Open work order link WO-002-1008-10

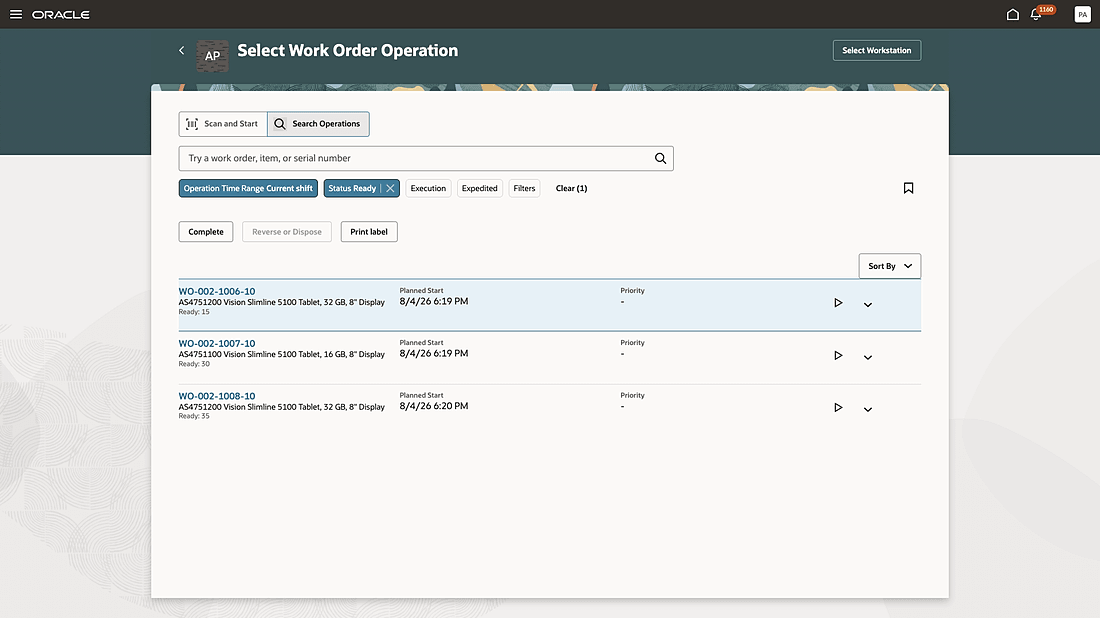217,396
